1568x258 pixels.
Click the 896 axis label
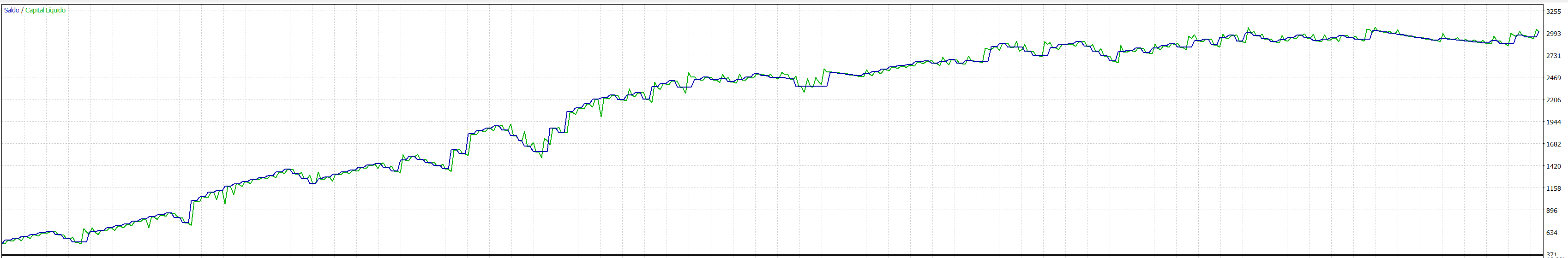[1552, 211]
